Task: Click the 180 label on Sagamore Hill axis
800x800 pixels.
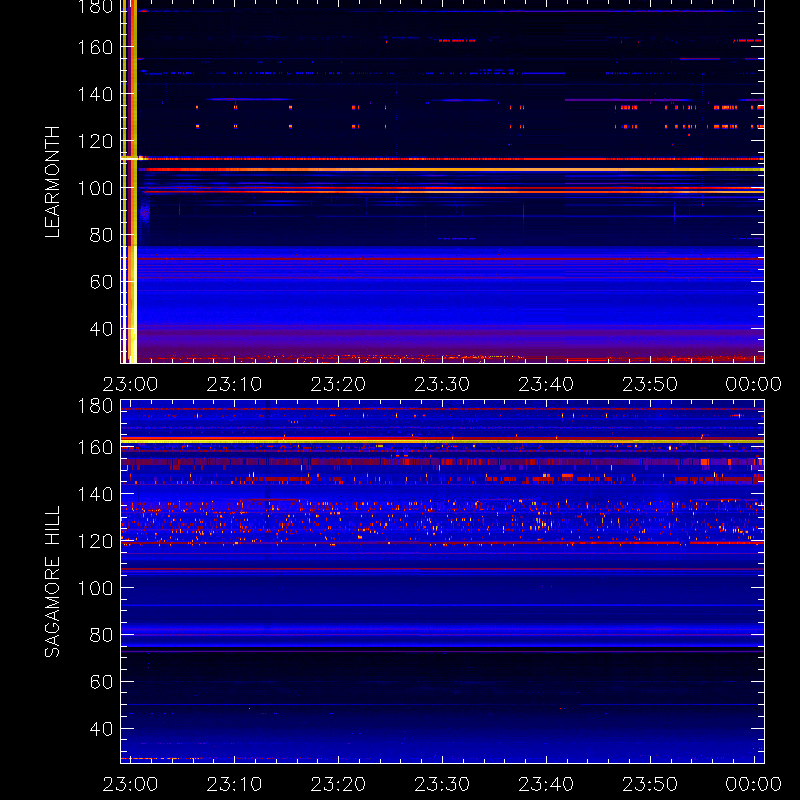Action: (x=95, y=406)
